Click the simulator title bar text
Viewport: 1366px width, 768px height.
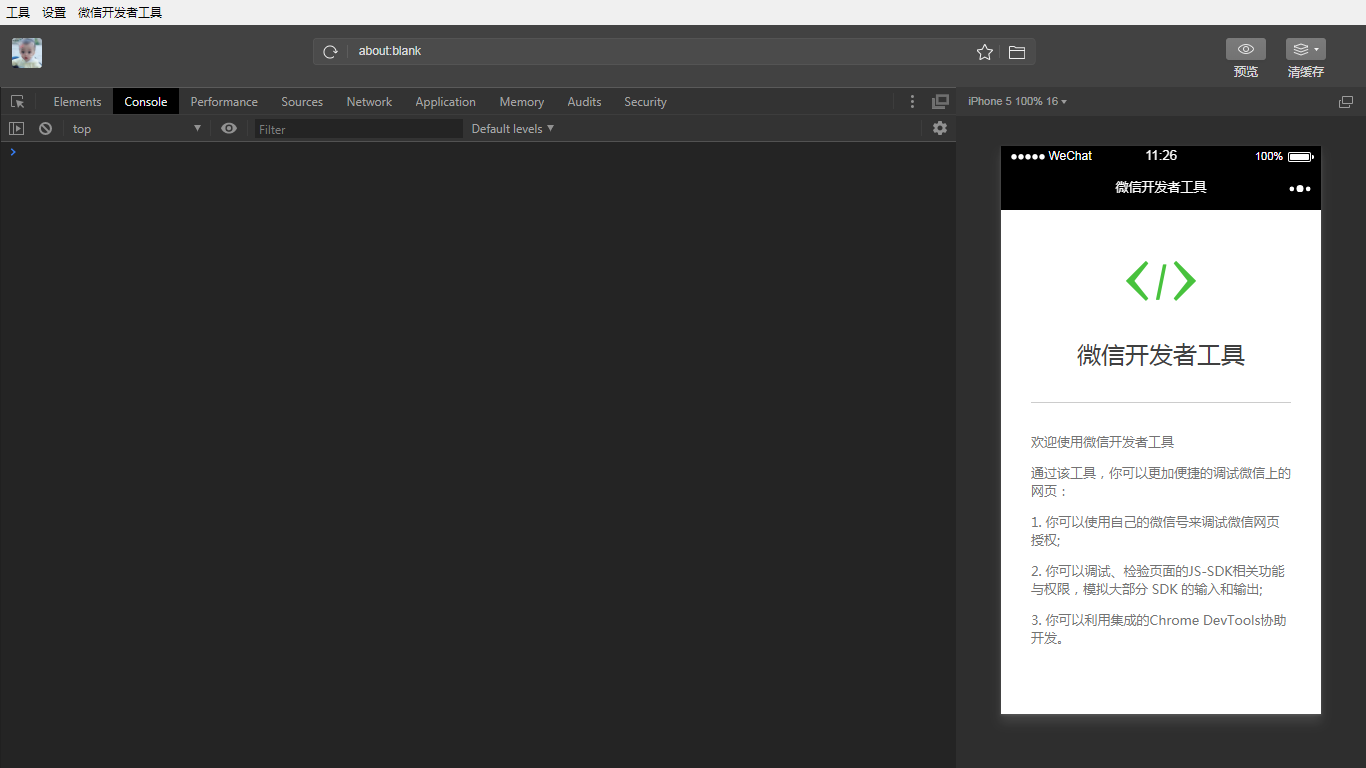1161,188
